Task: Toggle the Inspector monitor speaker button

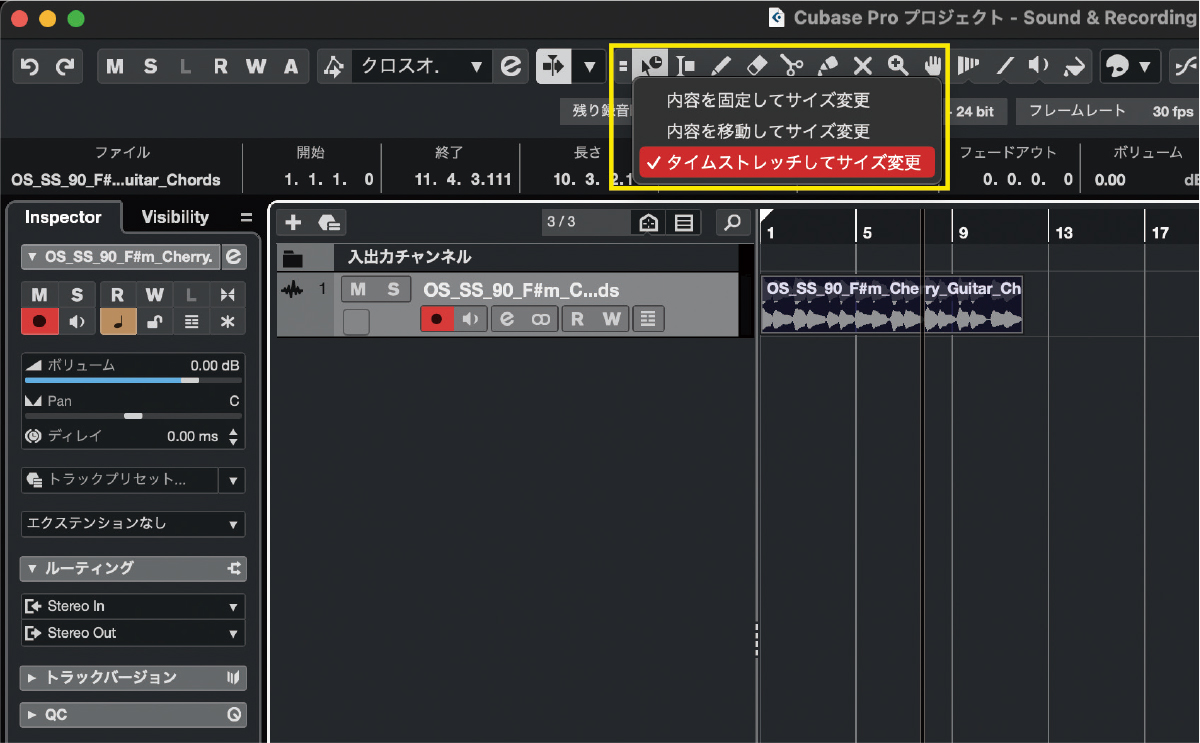Action: 77,321
